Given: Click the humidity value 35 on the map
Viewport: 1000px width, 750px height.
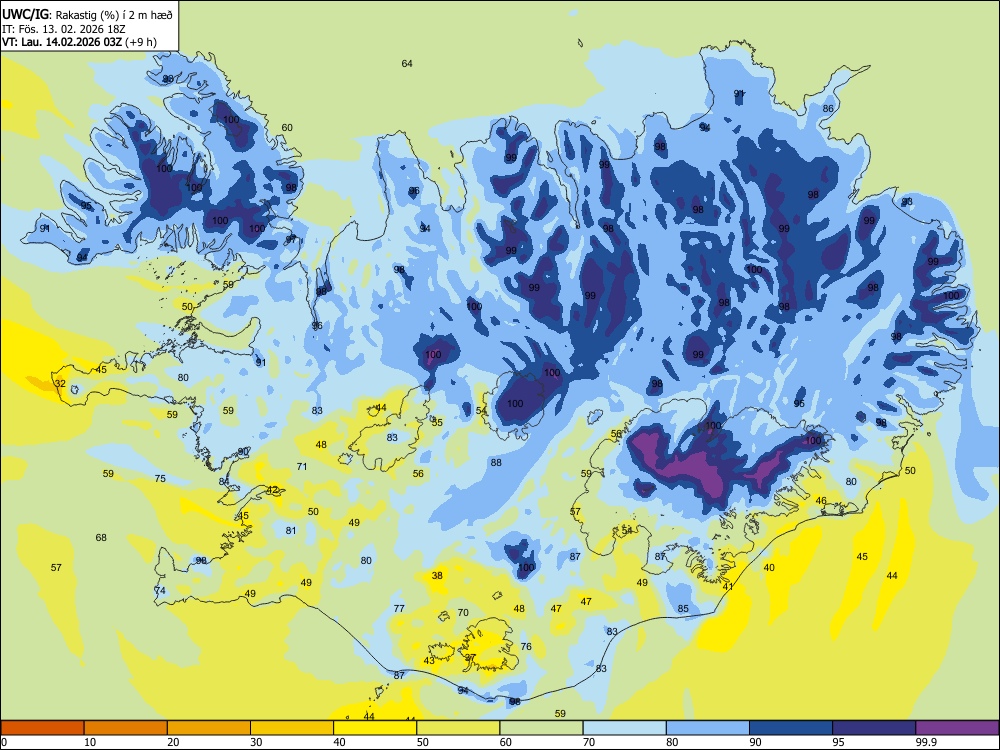Looking at the screenshot, I should click(437, 422).
